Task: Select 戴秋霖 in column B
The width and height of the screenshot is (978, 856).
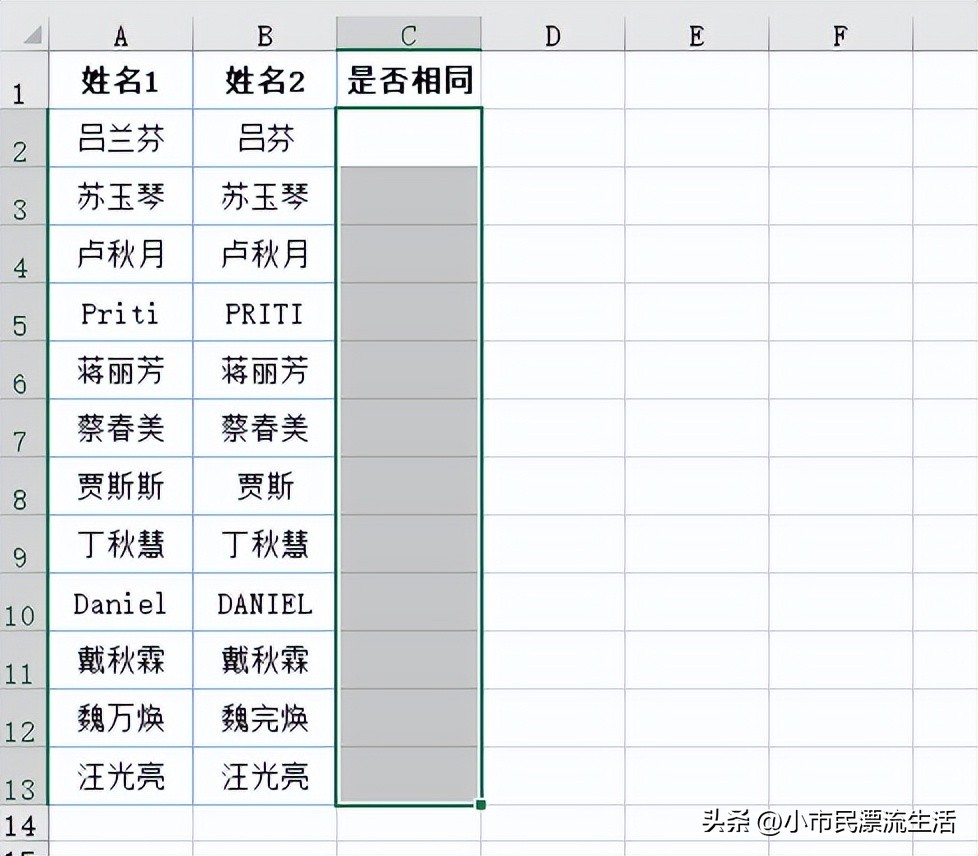Action: [x=264, y=660]
